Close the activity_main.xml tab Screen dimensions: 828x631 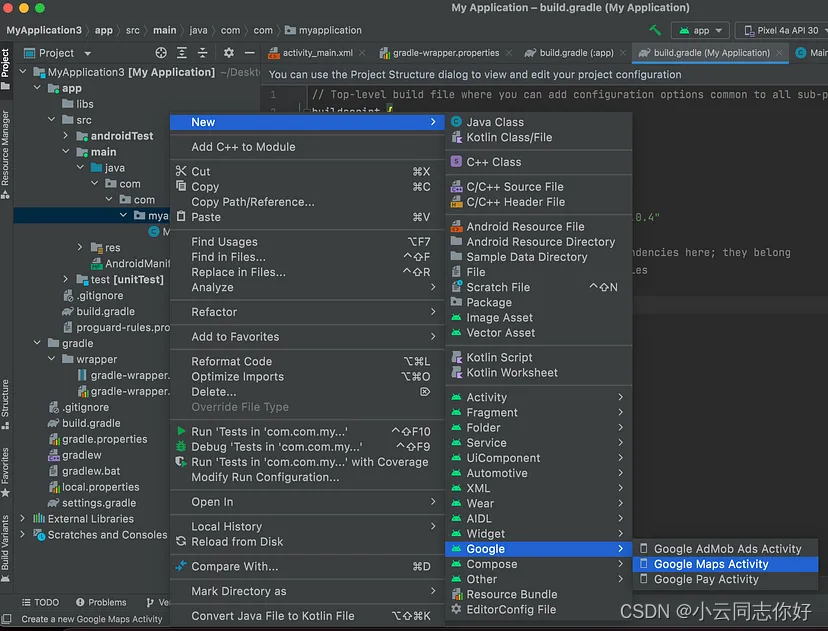362,53
